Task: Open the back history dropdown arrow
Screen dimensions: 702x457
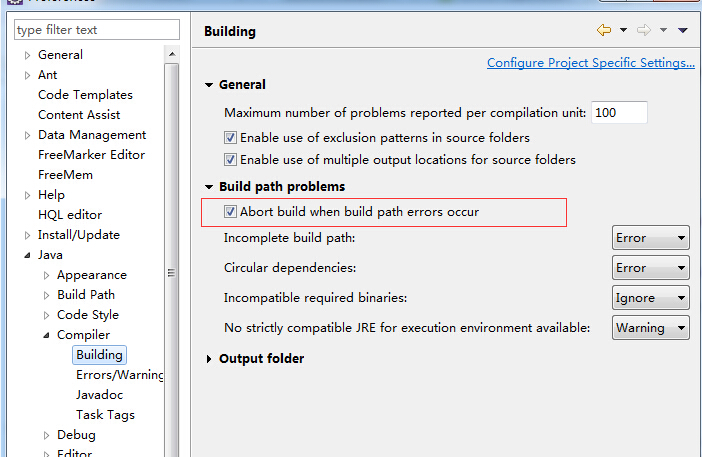Action: (623, 30)
